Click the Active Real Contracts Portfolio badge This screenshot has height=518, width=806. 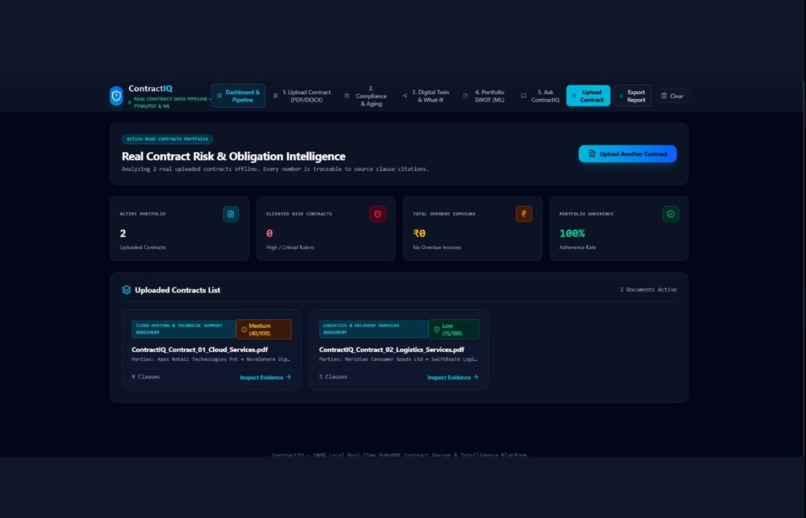(x=168, y=139)
